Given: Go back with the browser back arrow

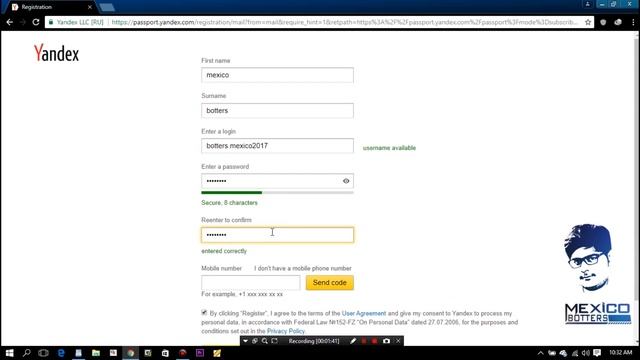Looking at the screenshot, I should pos(9,22).
